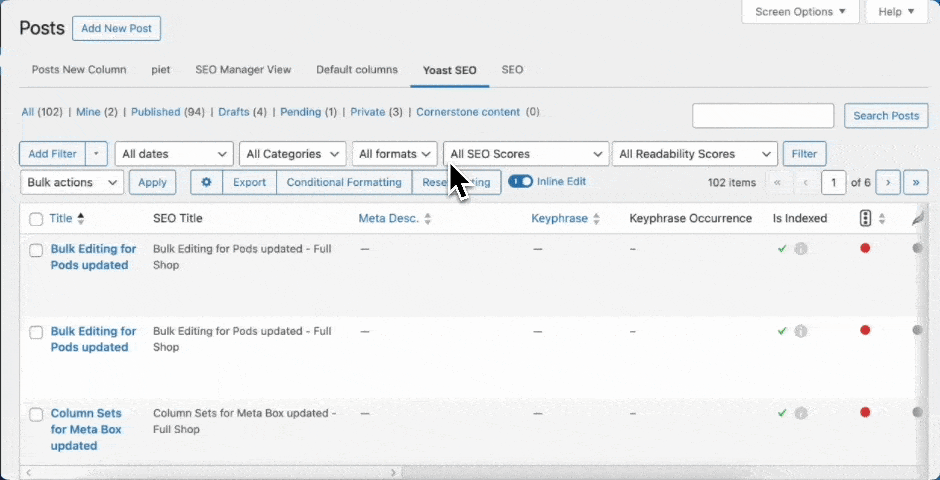Toggle the Inline Edit switch
940x480 pixels.
pos(520,182)
